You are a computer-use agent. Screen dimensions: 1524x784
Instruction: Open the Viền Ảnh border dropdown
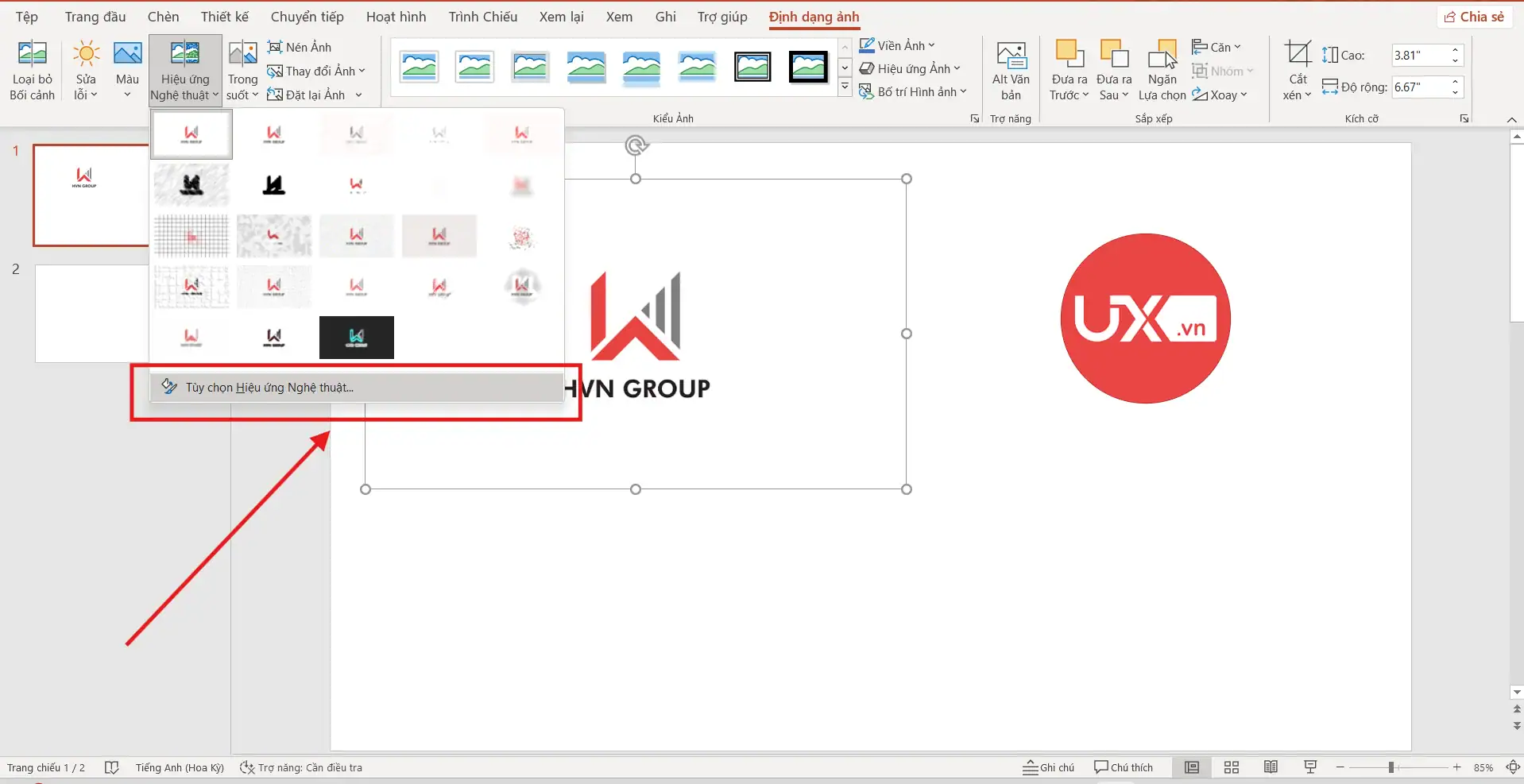pyautogui.click(x=897, y=45)
